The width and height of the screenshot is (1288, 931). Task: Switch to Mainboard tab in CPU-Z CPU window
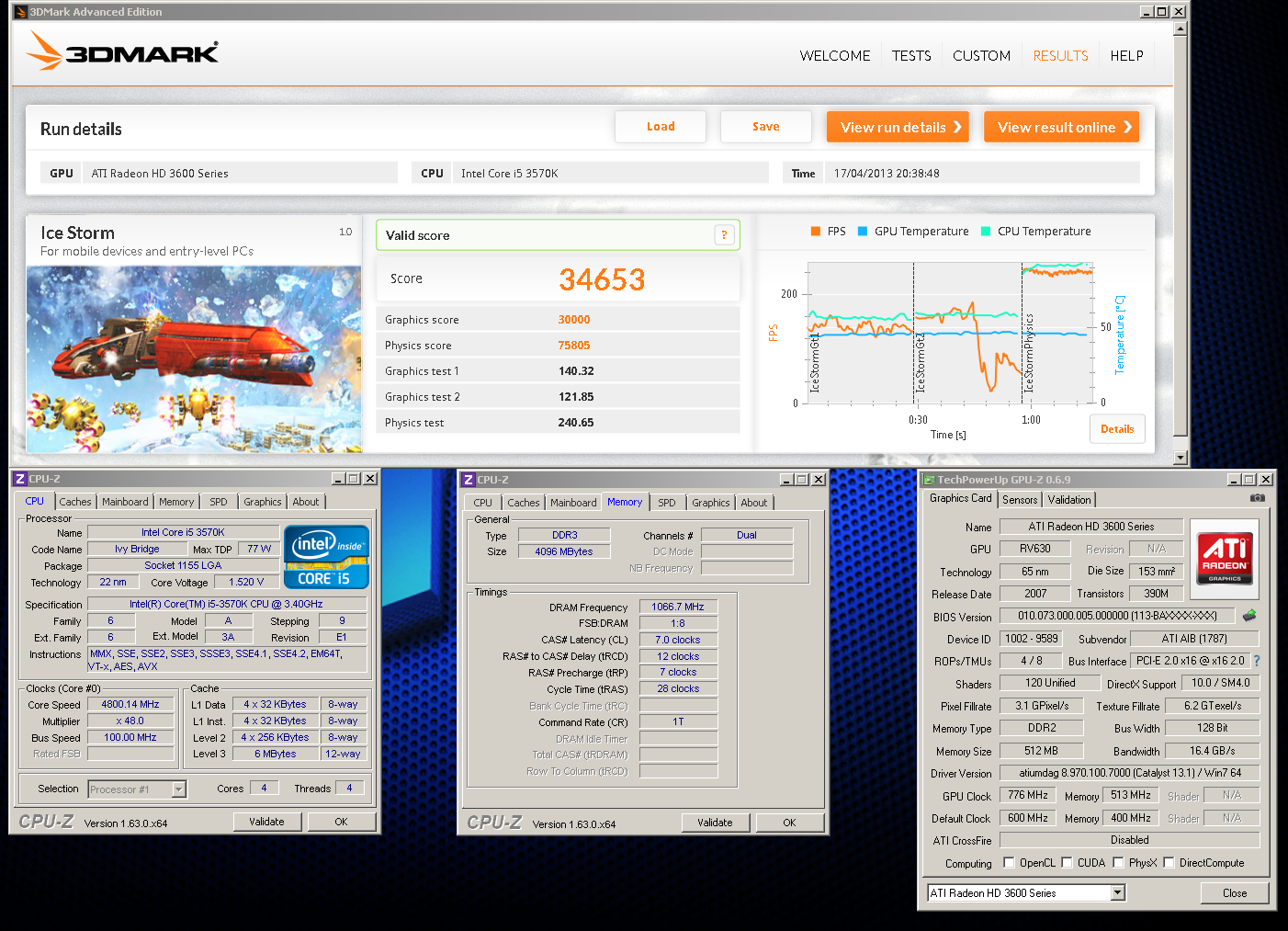(125, 502)
